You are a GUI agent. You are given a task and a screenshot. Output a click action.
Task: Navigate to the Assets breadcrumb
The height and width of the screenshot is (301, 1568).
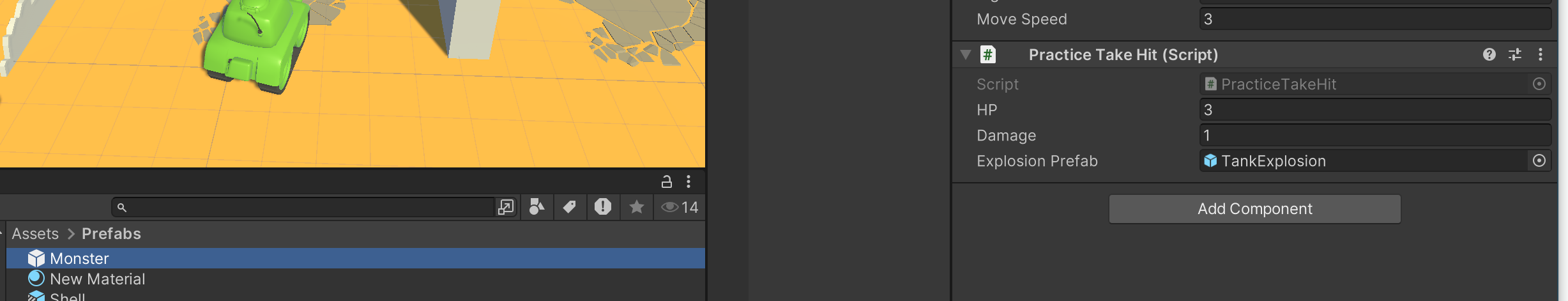click(x=35, y=234)
